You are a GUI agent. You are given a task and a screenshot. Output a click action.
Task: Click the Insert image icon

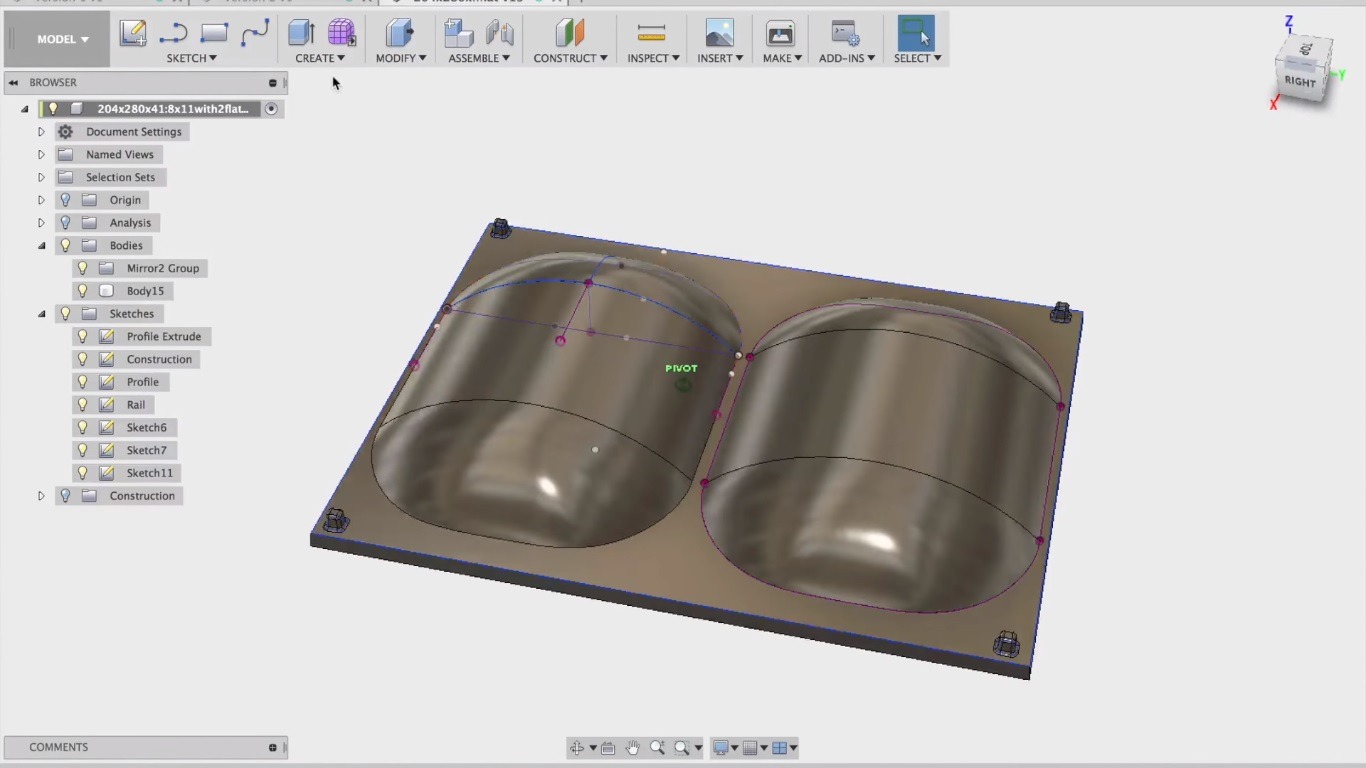pos(719,33)
